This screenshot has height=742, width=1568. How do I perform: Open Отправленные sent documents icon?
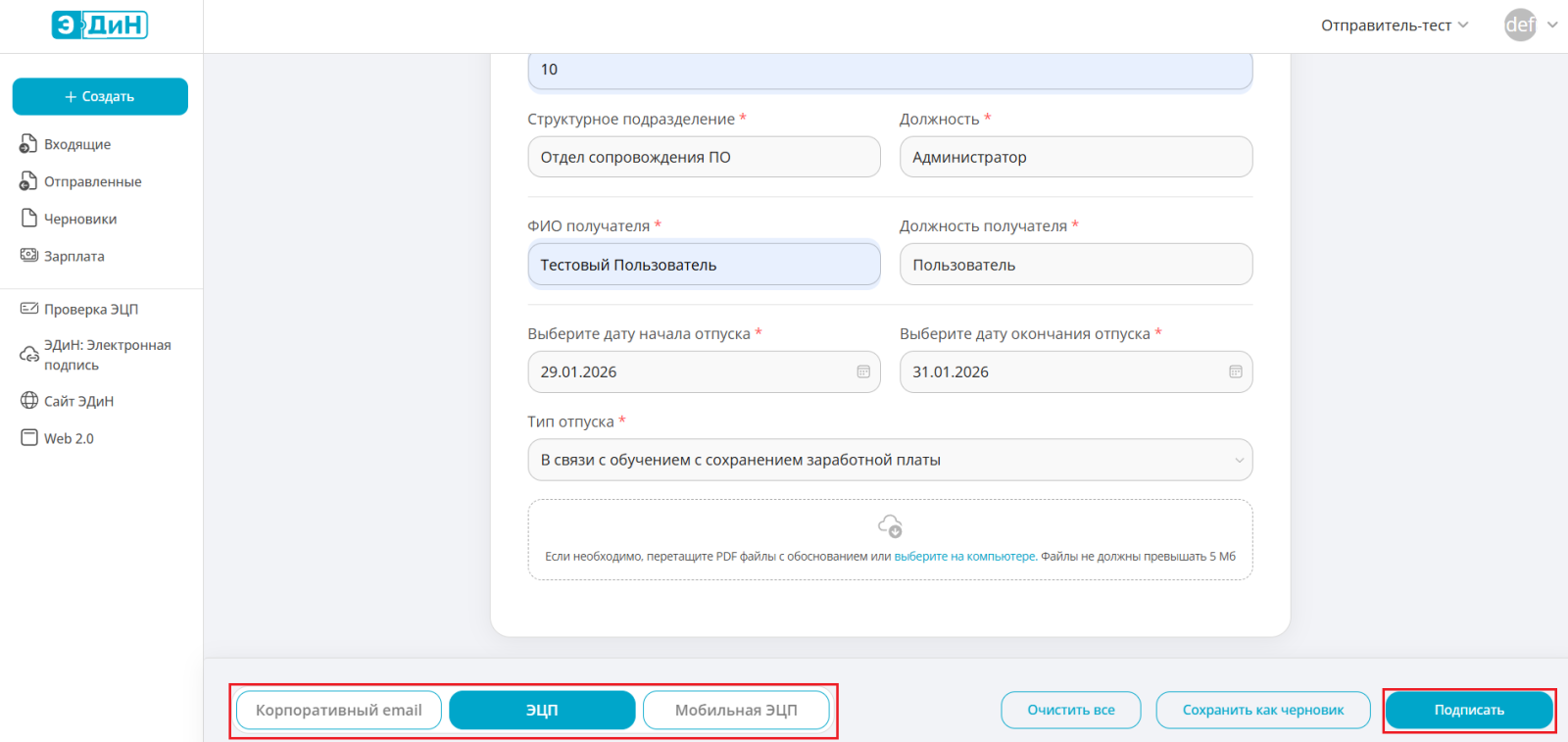pyautogui.click(x=28, y=181)
